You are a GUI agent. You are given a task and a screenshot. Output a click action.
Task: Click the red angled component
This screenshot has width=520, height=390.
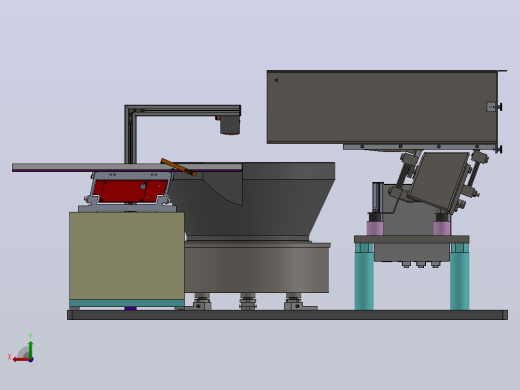pos(130,191)
